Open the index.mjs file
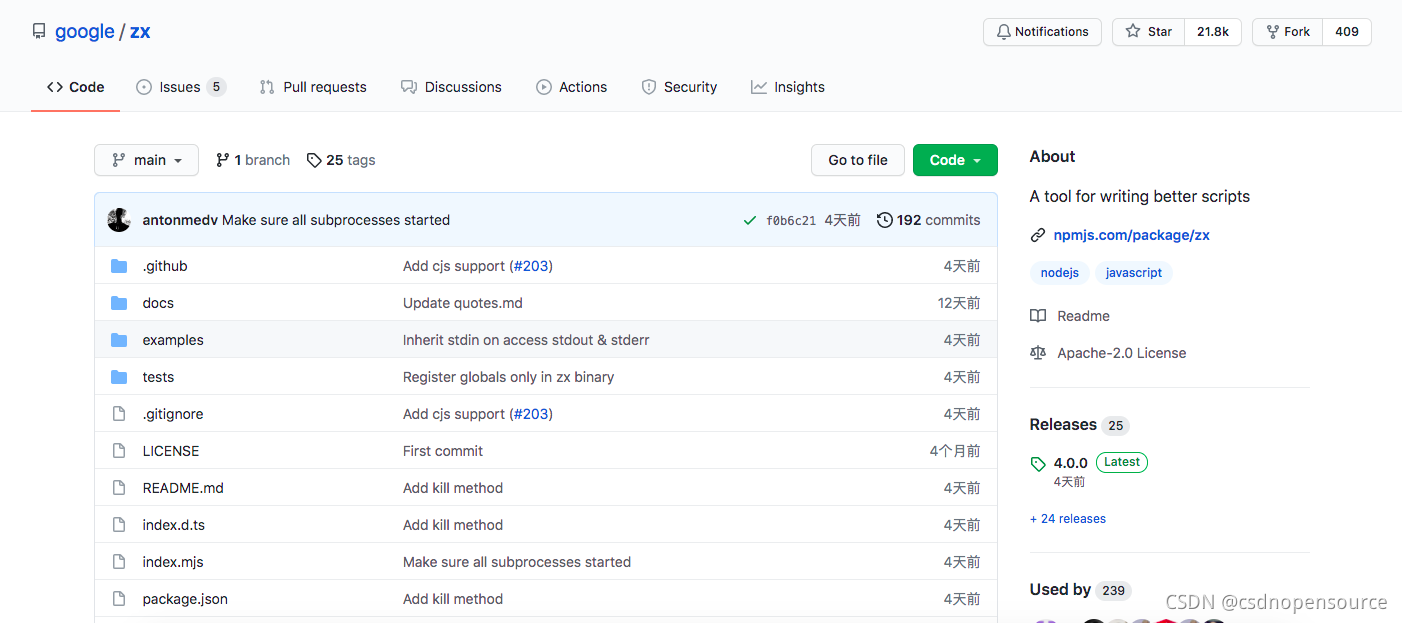 (173, 562)
